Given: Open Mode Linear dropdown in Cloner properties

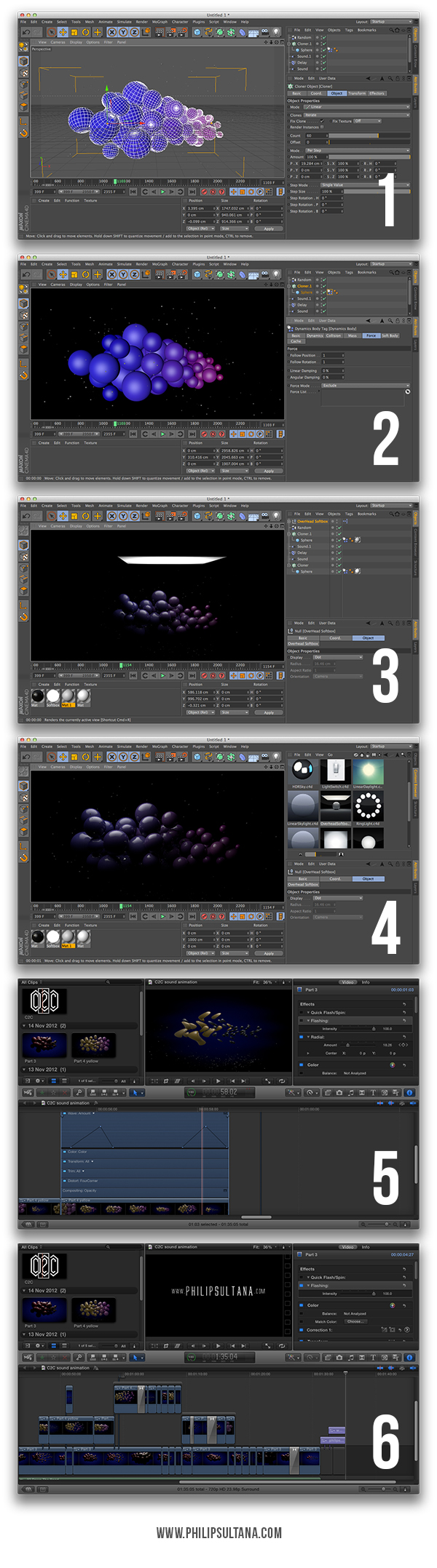Looking at the screenshot, I should click(x=358, y=107).
